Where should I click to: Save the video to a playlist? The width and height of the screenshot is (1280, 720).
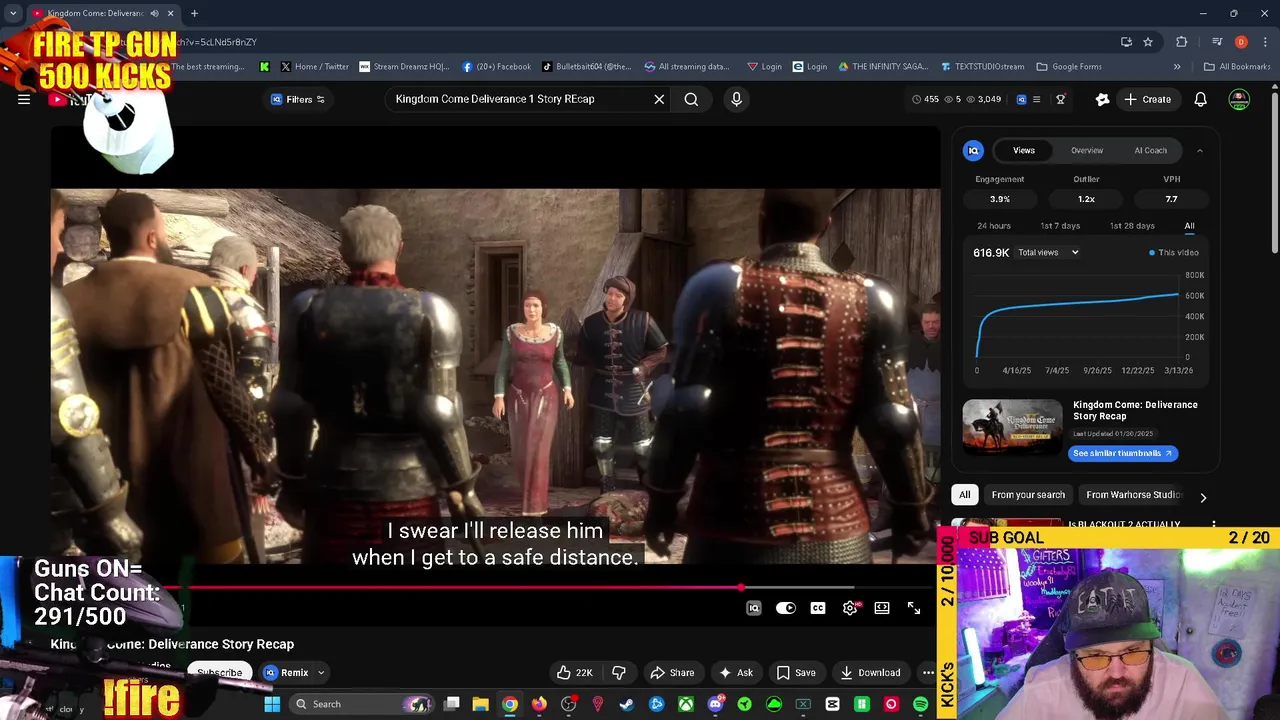coord(797,673)
